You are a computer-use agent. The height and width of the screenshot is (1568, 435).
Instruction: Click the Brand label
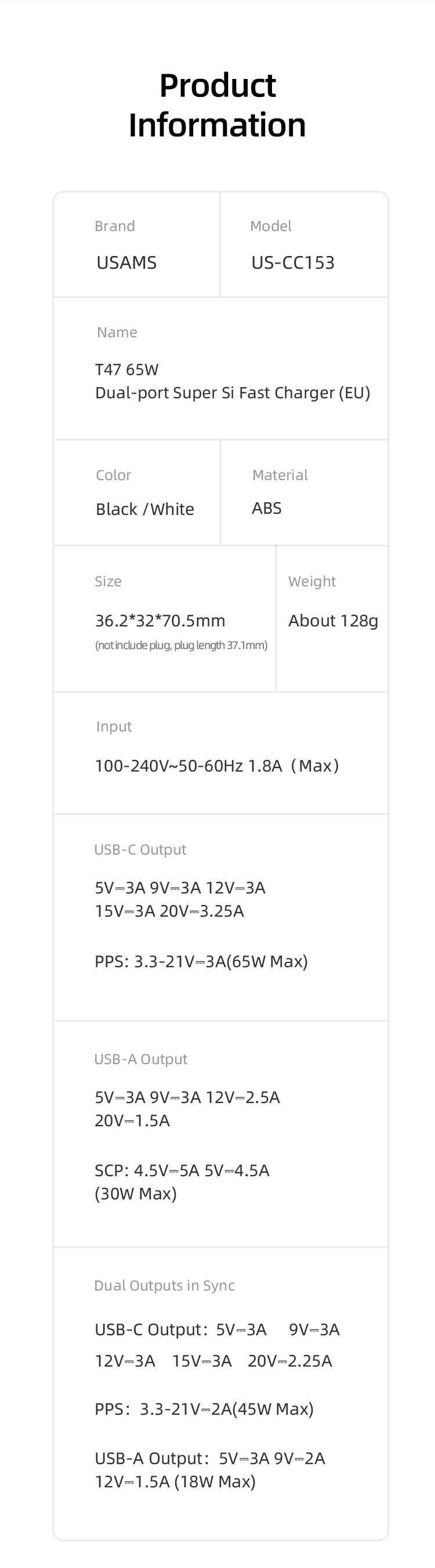click(114, 226)
